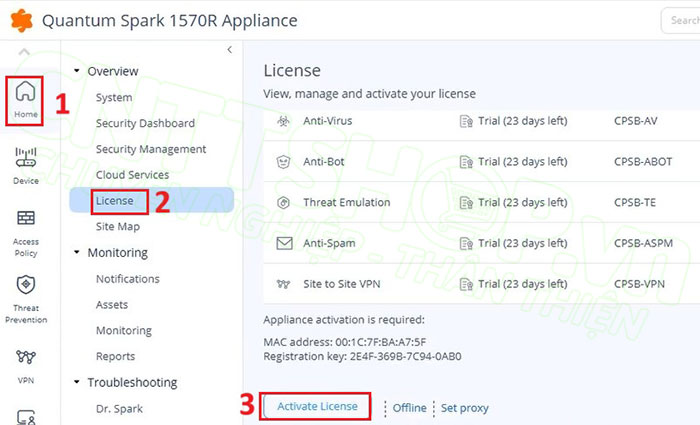Viewport: 700px width, 425px height.
Task: Click license status icon in Anti-Spam row
Action: pyautogui.click(x=466, y=244)
